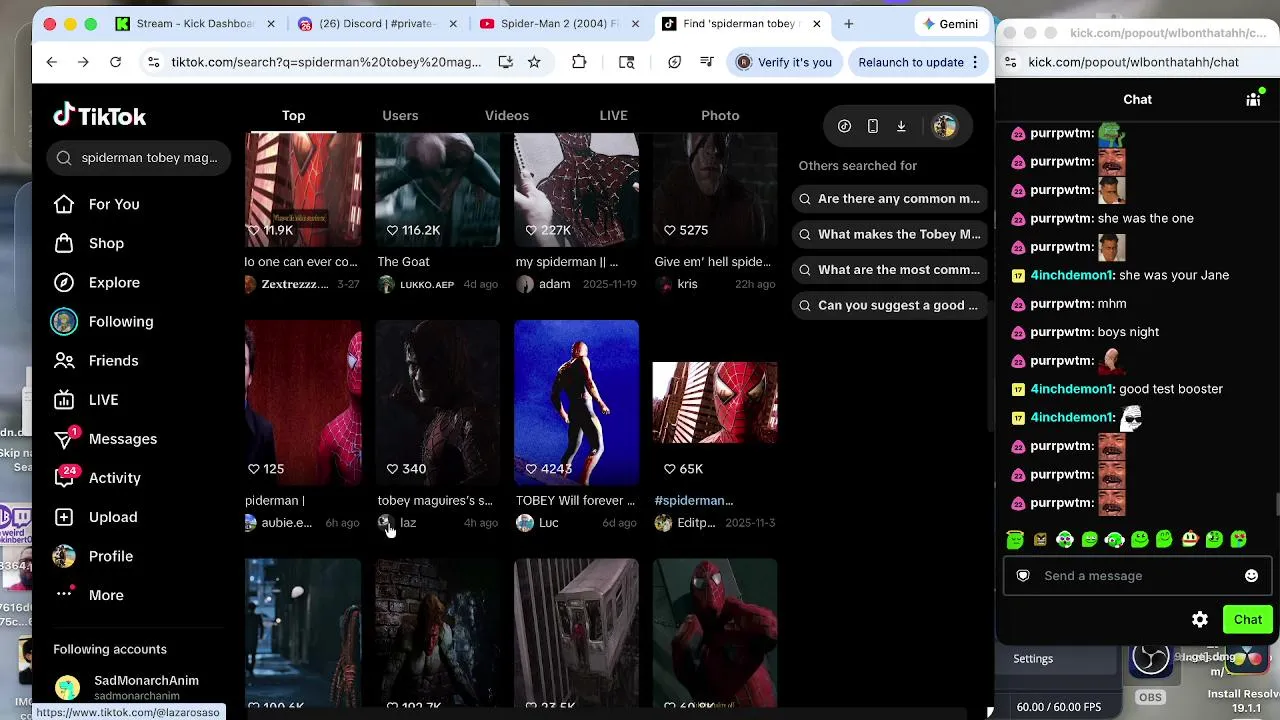Open the video thumbnail with 227K likes

576,189
